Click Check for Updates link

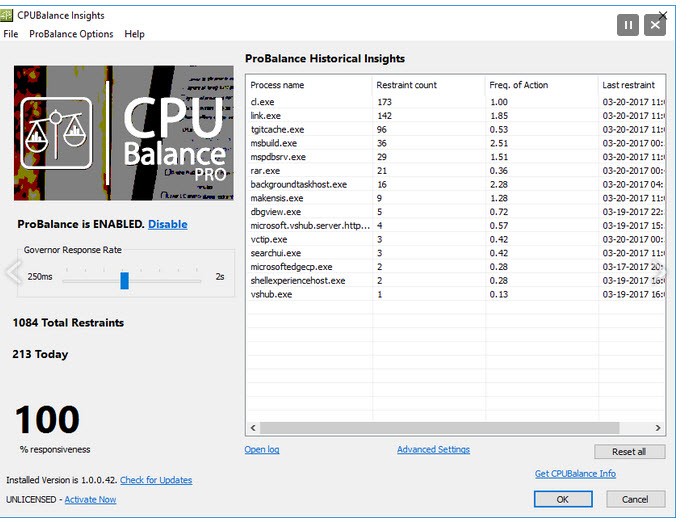[156, 480]
